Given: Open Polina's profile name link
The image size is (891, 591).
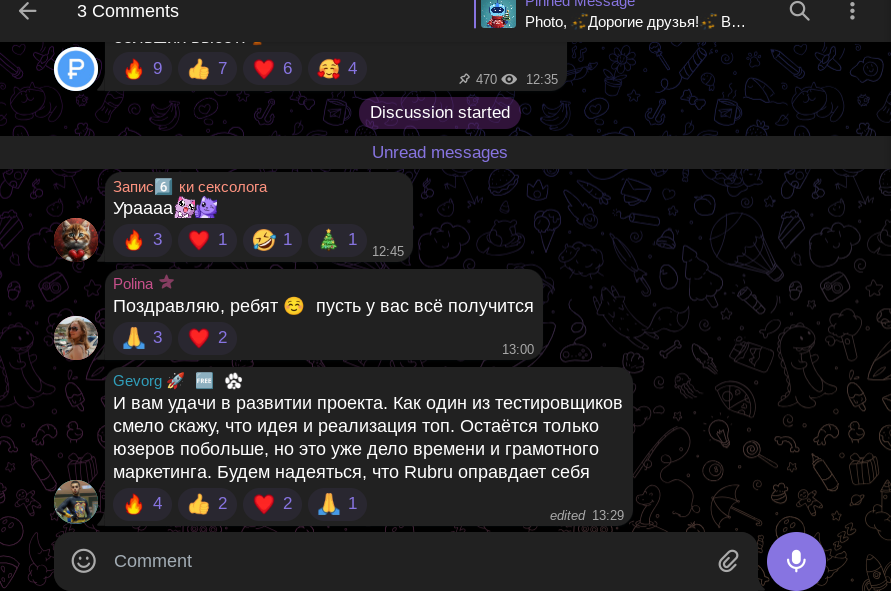Looking at the screenshot, I should (133, 284).
